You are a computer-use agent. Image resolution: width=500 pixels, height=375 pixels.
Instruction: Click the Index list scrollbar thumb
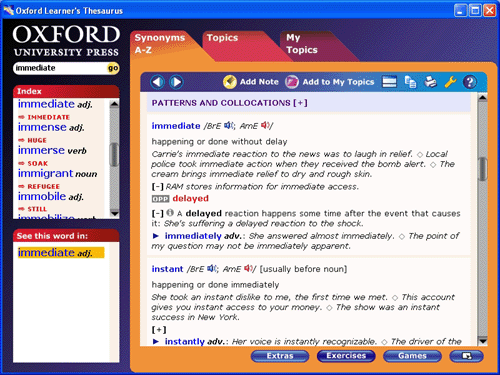[x=114, y=154]
